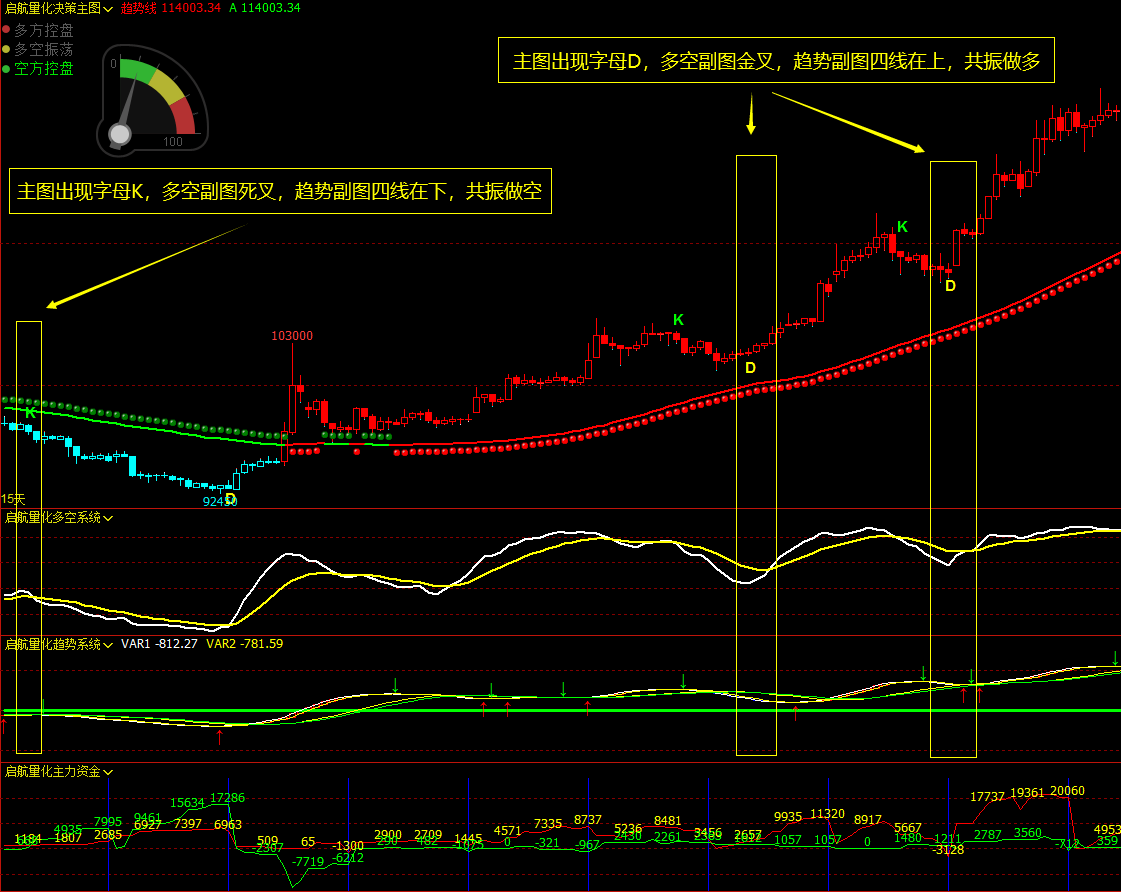The image size is (1121, 892).
Task: Click the 15634 capital flow value
Action: 187,803
